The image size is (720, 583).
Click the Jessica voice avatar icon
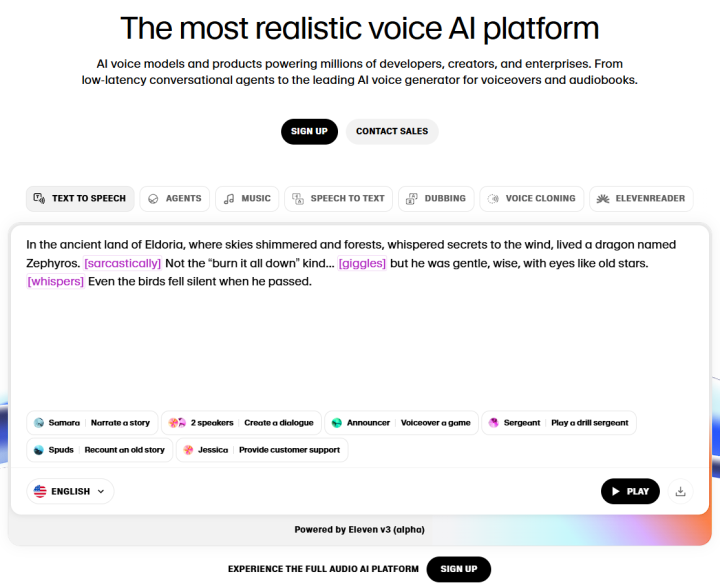(x=187, y=450)
